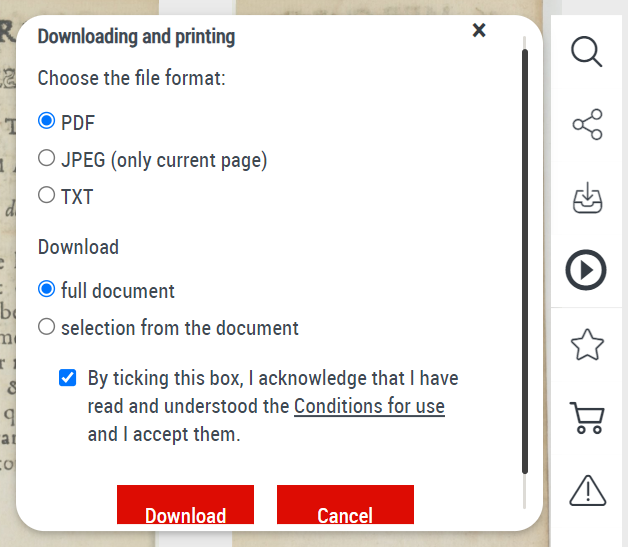The width and height of the screenshot is (628, 547).
Task: Click the warning triangle report icon
Action: pyautogui.click(x=587, y=490)
